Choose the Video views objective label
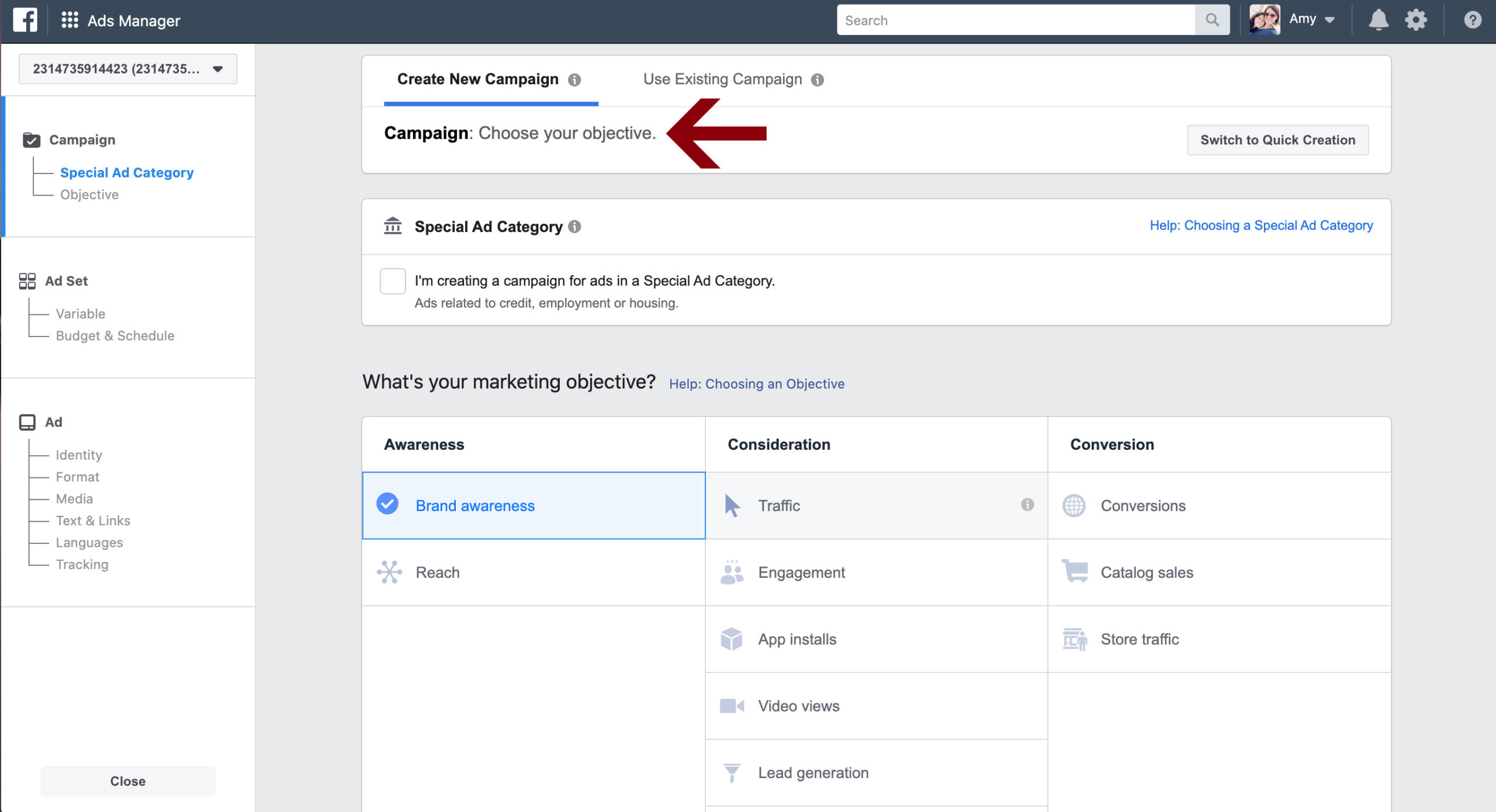 point(799,706)
